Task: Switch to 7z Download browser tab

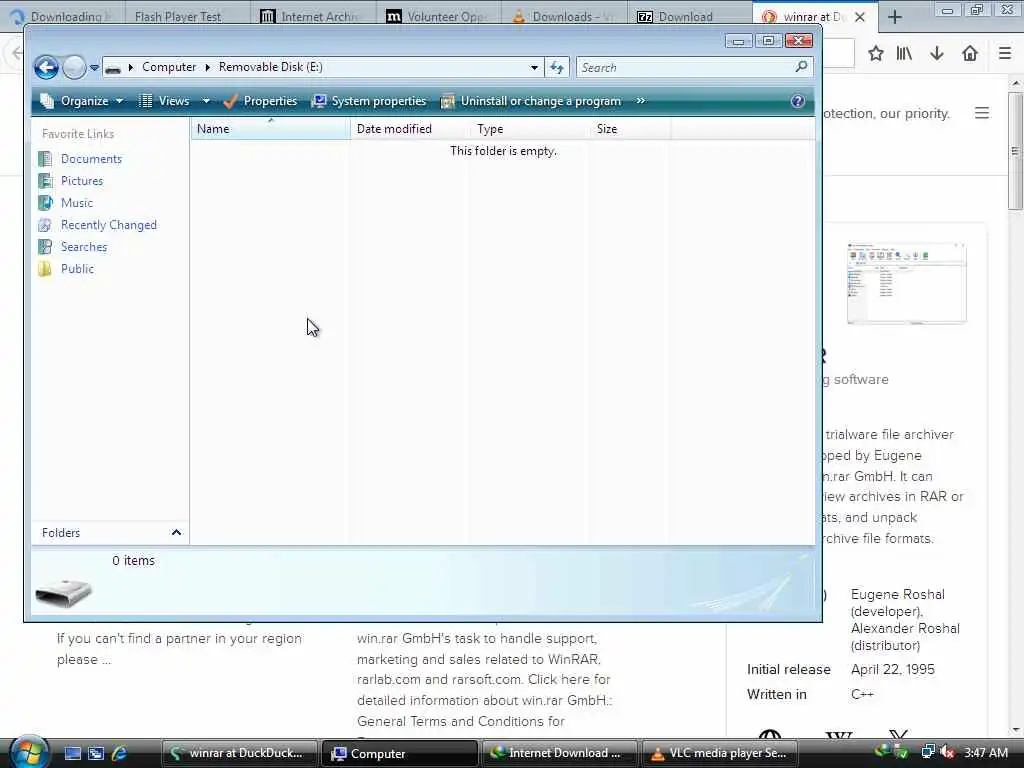Action: coord(690,17)
